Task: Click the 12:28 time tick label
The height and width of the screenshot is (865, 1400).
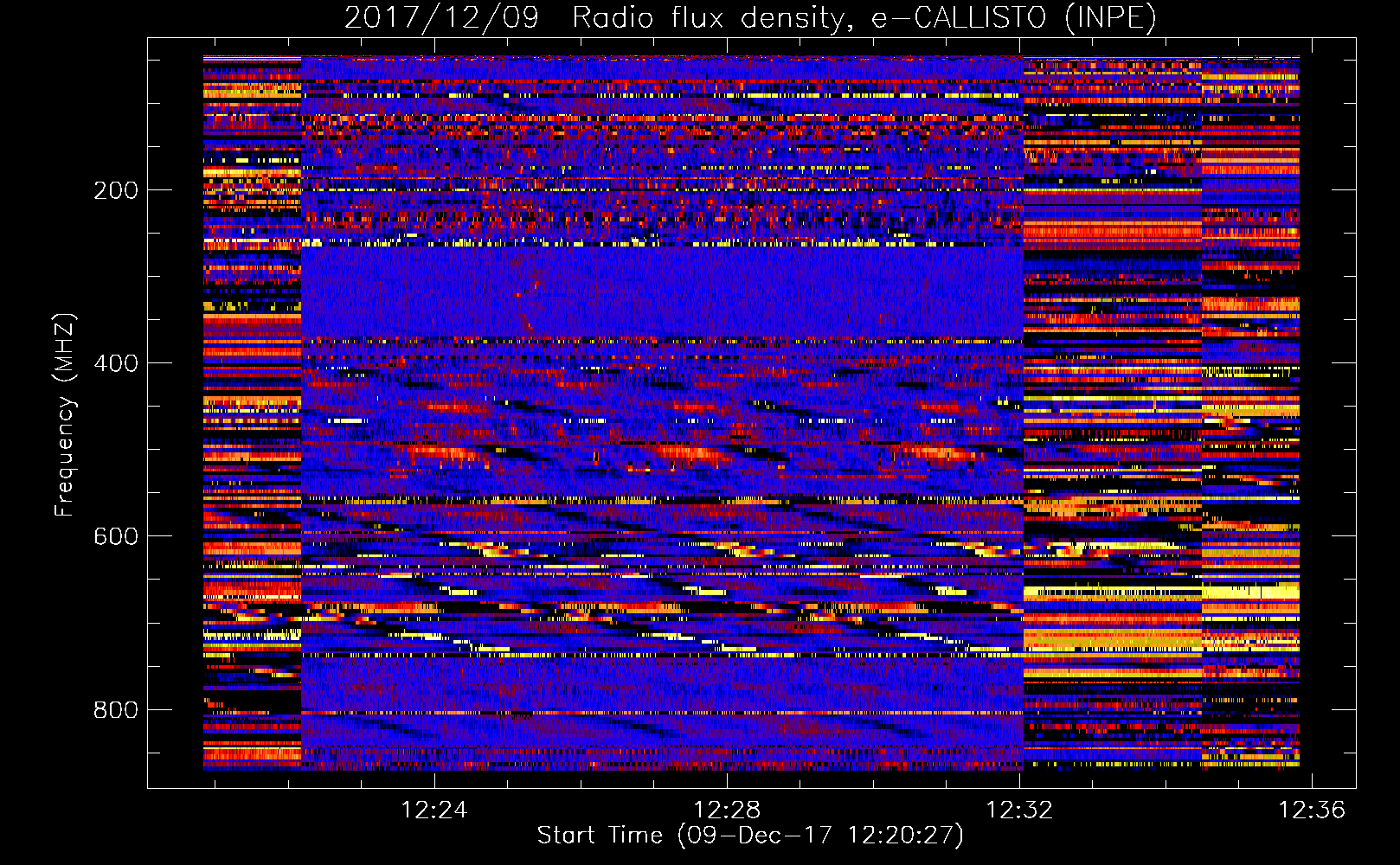Action: (728, 810)
